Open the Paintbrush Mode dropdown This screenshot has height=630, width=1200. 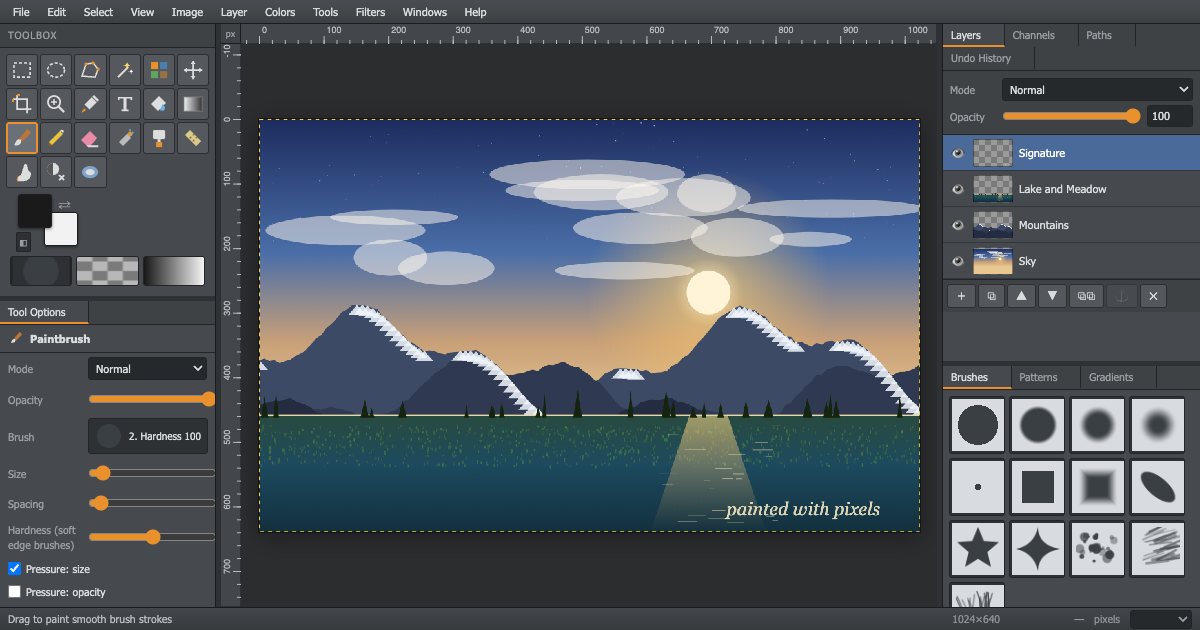point(148,369)
